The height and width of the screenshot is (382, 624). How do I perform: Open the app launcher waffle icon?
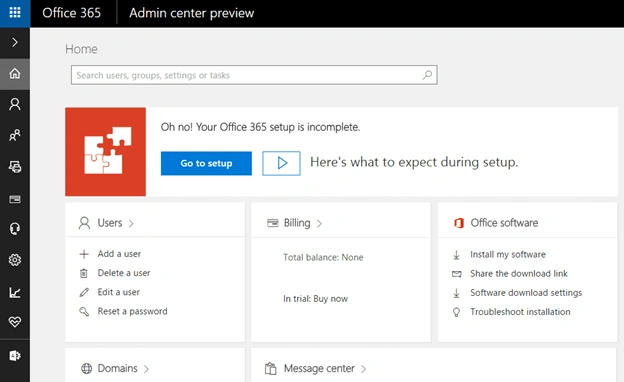click(x=15, y=13)
